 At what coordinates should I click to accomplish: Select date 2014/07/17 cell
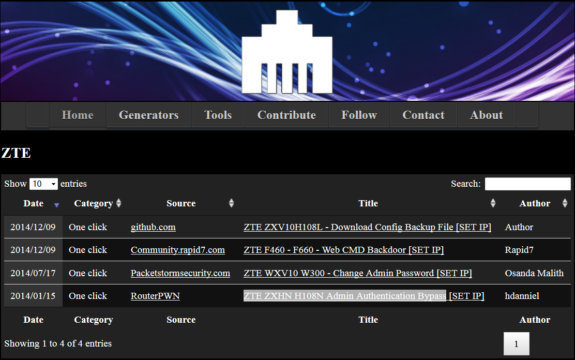tap(33, 273)
